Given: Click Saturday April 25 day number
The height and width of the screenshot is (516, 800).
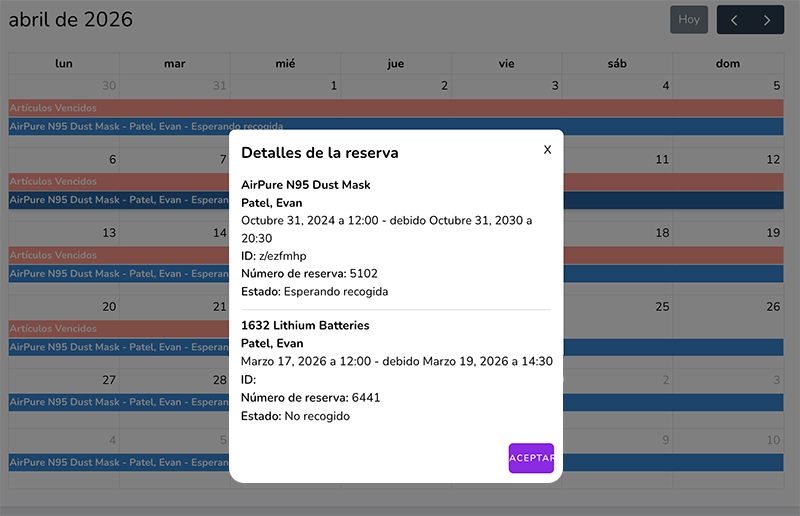Looking at the screenshot, I should click(661, 307).
